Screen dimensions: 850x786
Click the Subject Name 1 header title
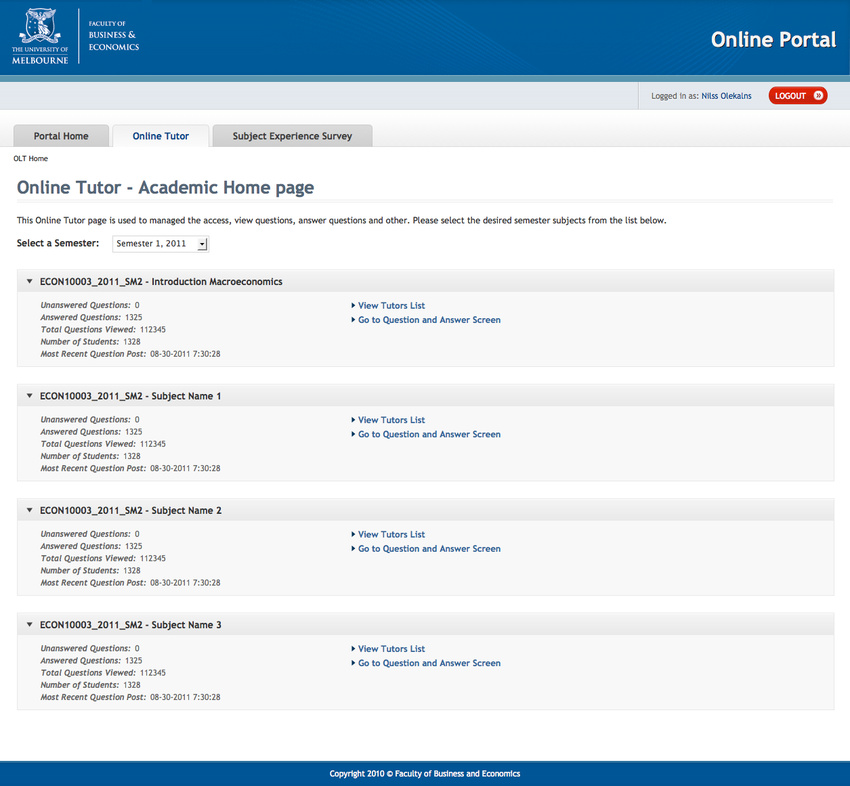click(x=130, y=396)
